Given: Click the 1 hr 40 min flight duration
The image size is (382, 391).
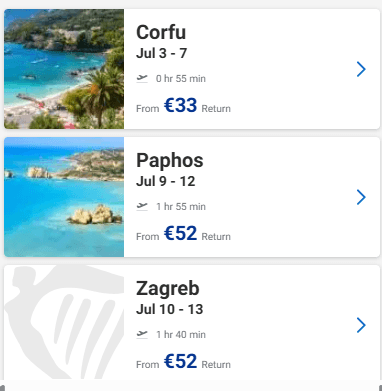Looking at the screenshot, I should 181,335.
